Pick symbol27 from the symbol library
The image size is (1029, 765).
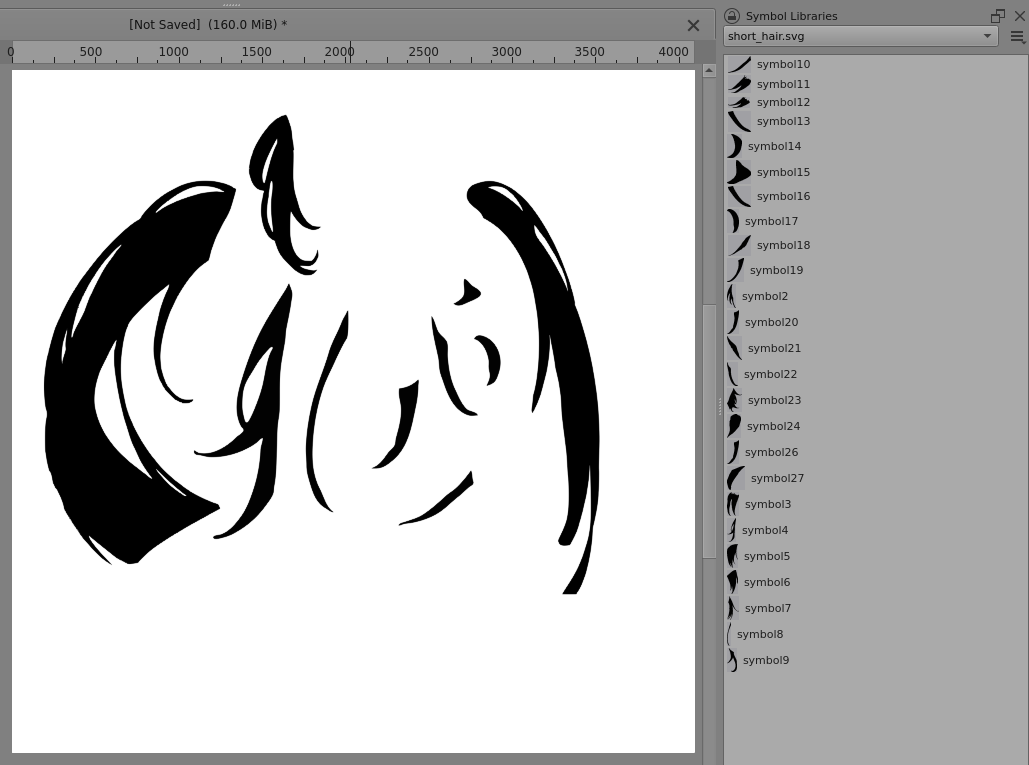pyautogui.click(x=776, y=478)
